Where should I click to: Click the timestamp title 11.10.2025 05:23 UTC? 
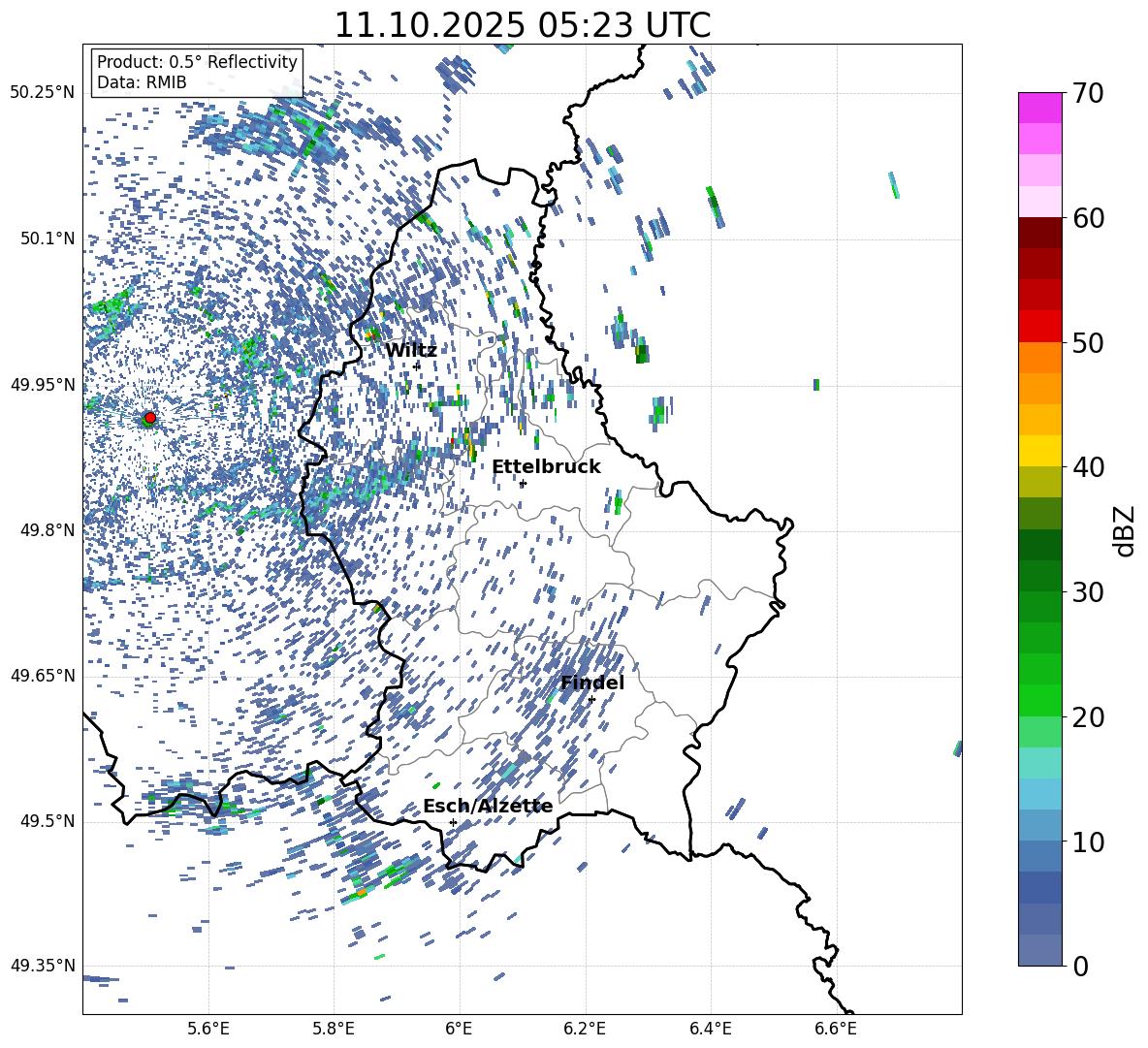click(522, 25)
